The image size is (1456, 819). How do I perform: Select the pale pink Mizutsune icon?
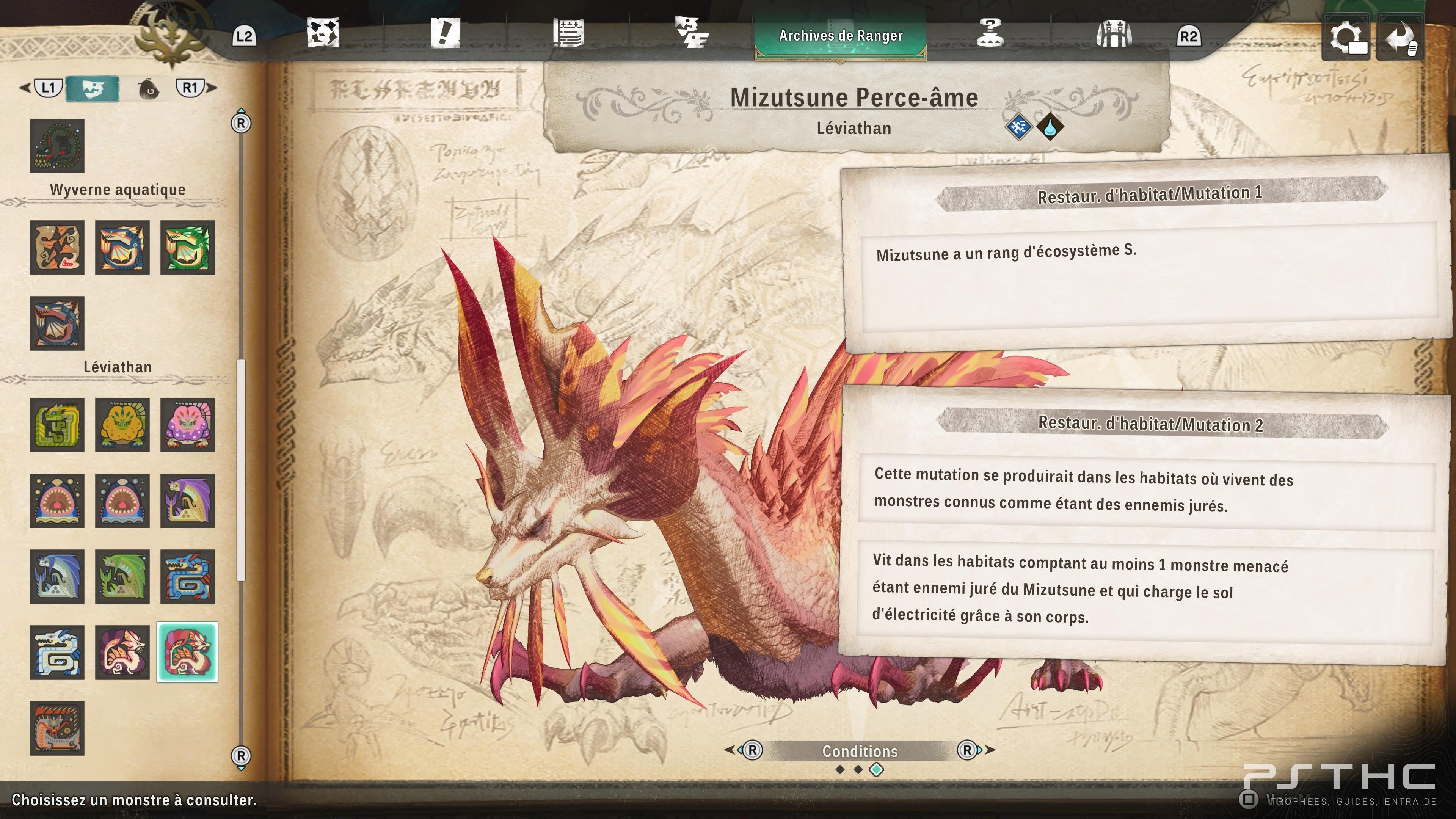pyautogui.click(x=122, y=652)
